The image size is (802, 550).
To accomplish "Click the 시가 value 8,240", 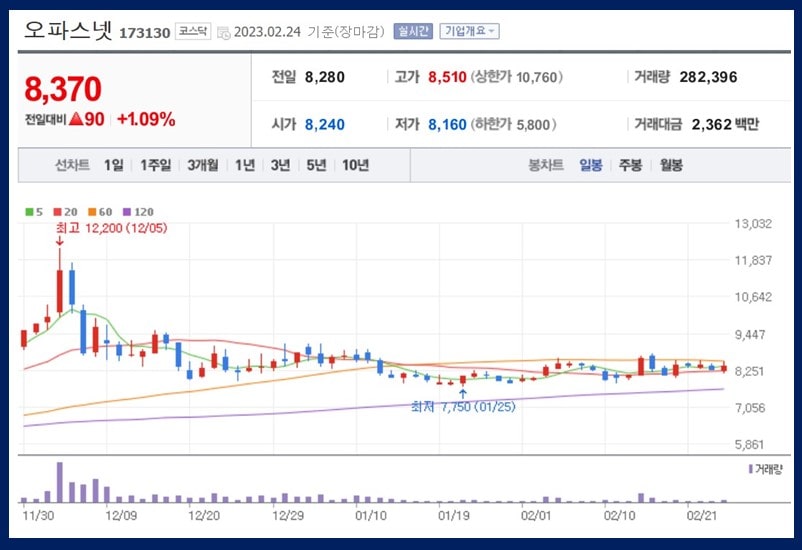I will [325, 124].
